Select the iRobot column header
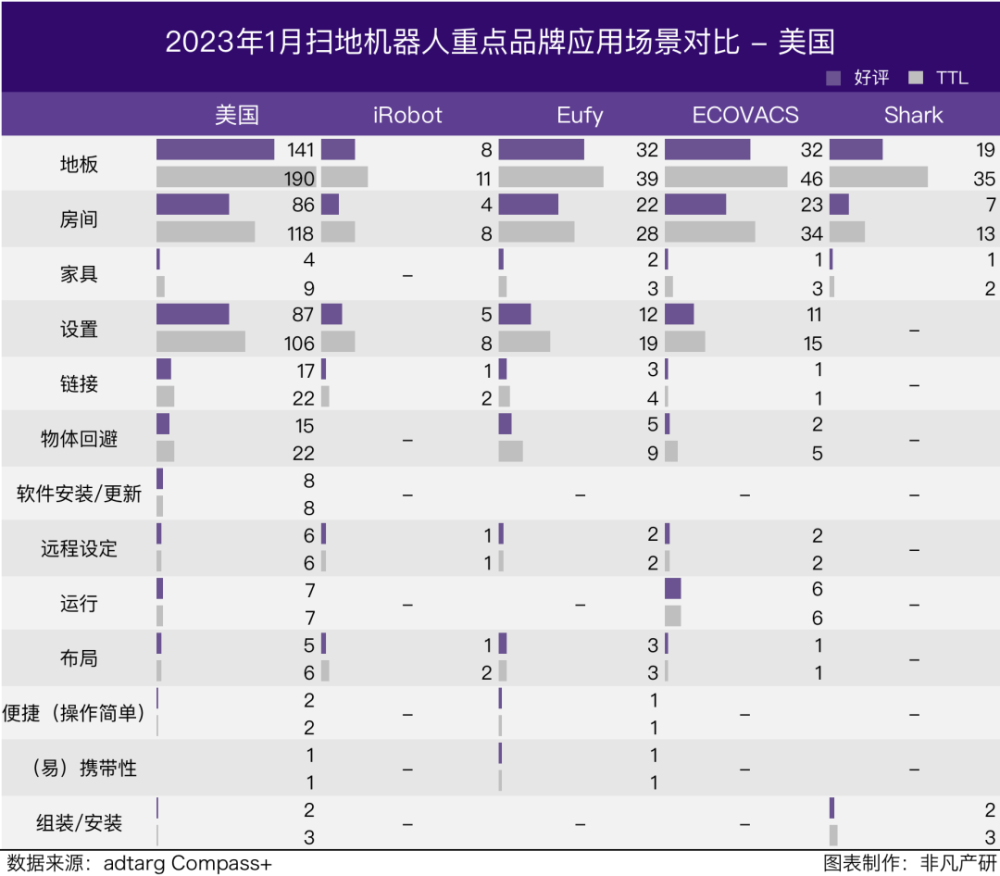 [407, 115]
